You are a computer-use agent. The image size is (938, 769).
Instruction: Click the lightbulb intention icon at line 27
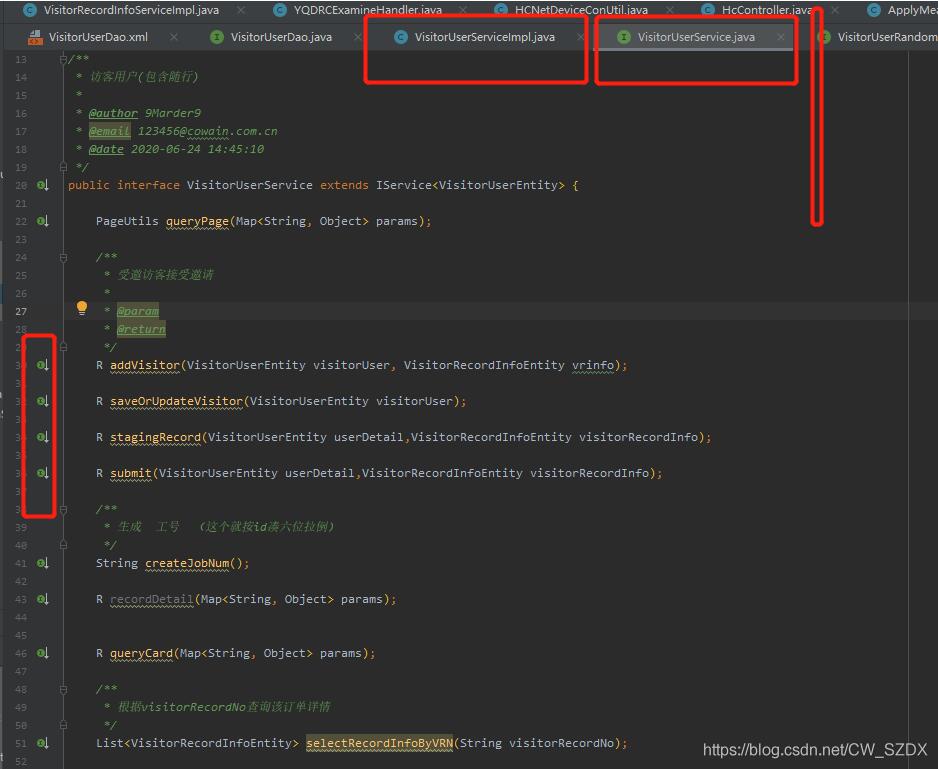[82, 308]
